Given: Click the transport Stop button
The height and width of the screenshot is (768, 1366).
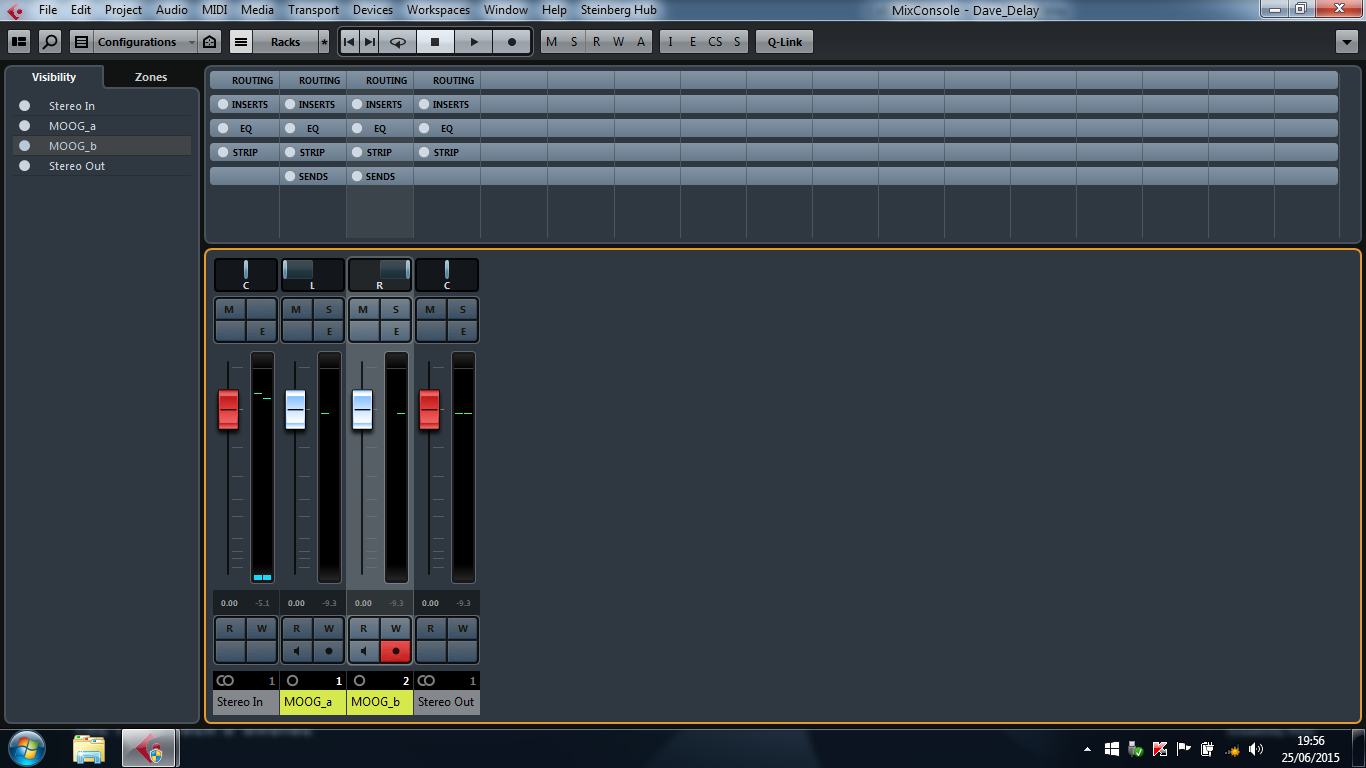Looking at the screenshot, I should [435, 42].
